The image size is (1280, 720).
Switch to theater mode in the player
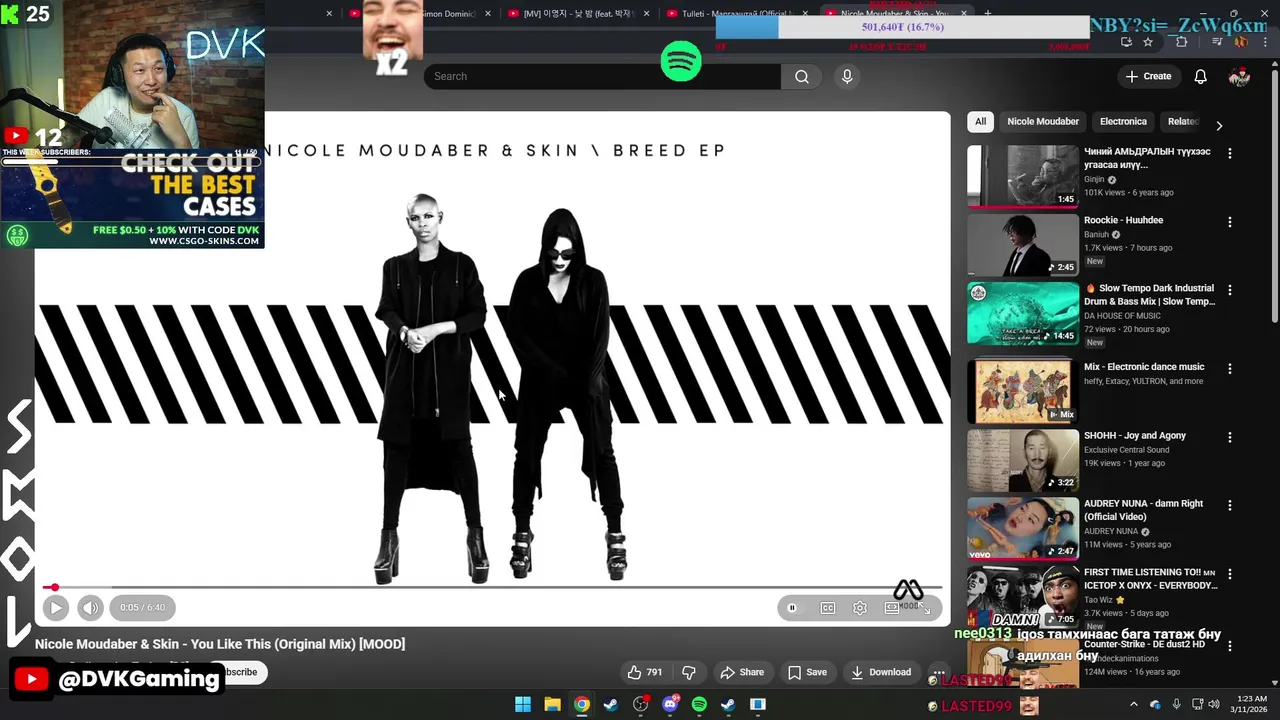tap(892, 607)
